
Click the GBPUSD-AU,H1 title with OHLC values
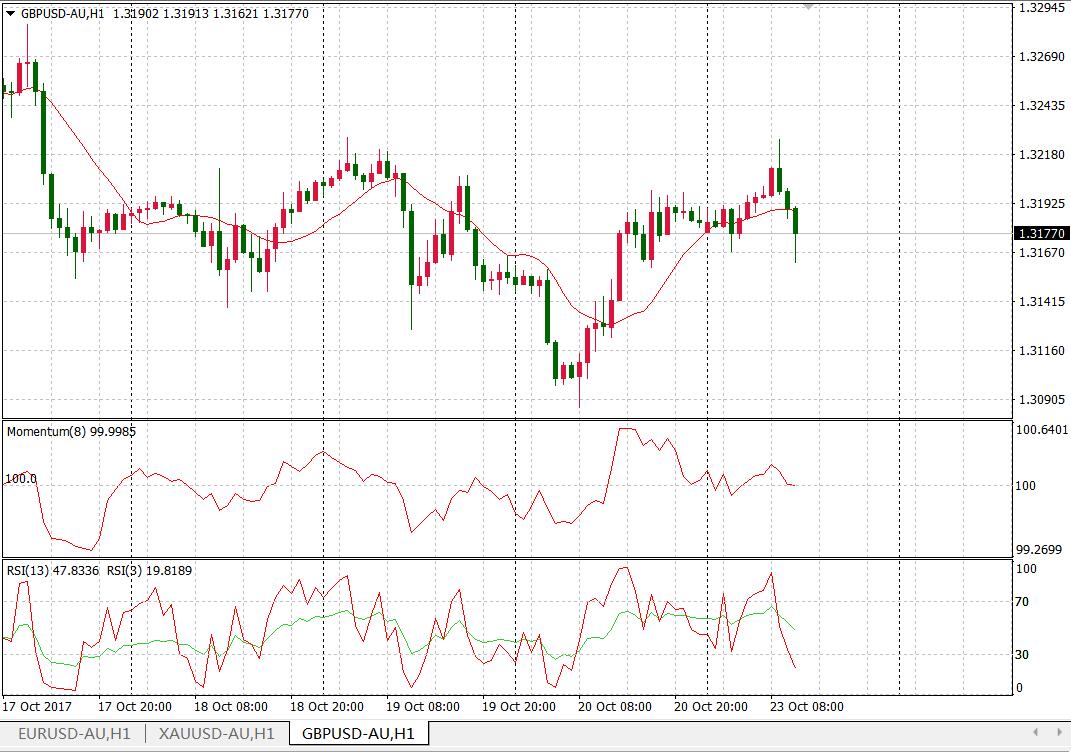point(165,14)
